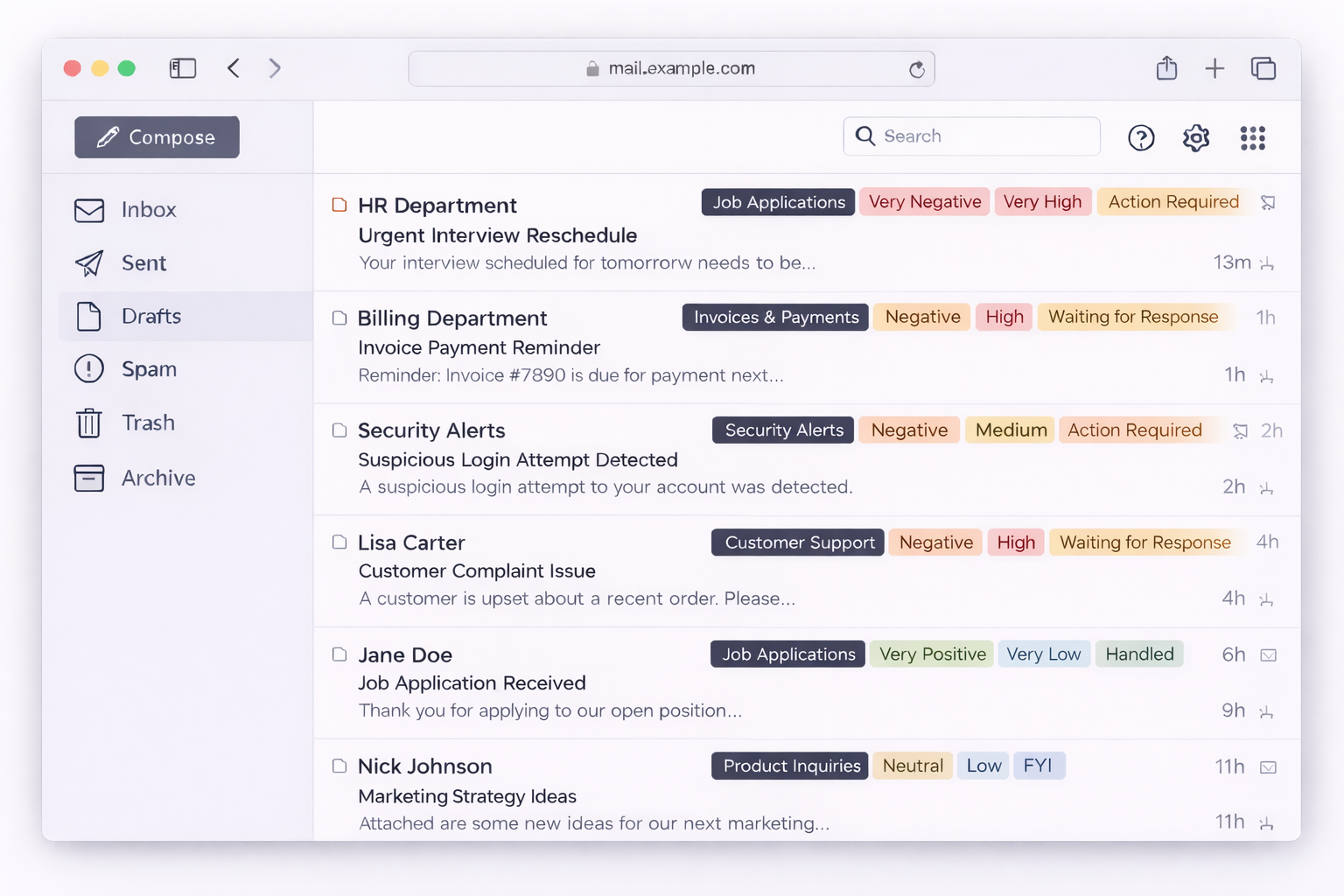
Task: Toggle the flag on HR Department email
Action: point(1268,202)
